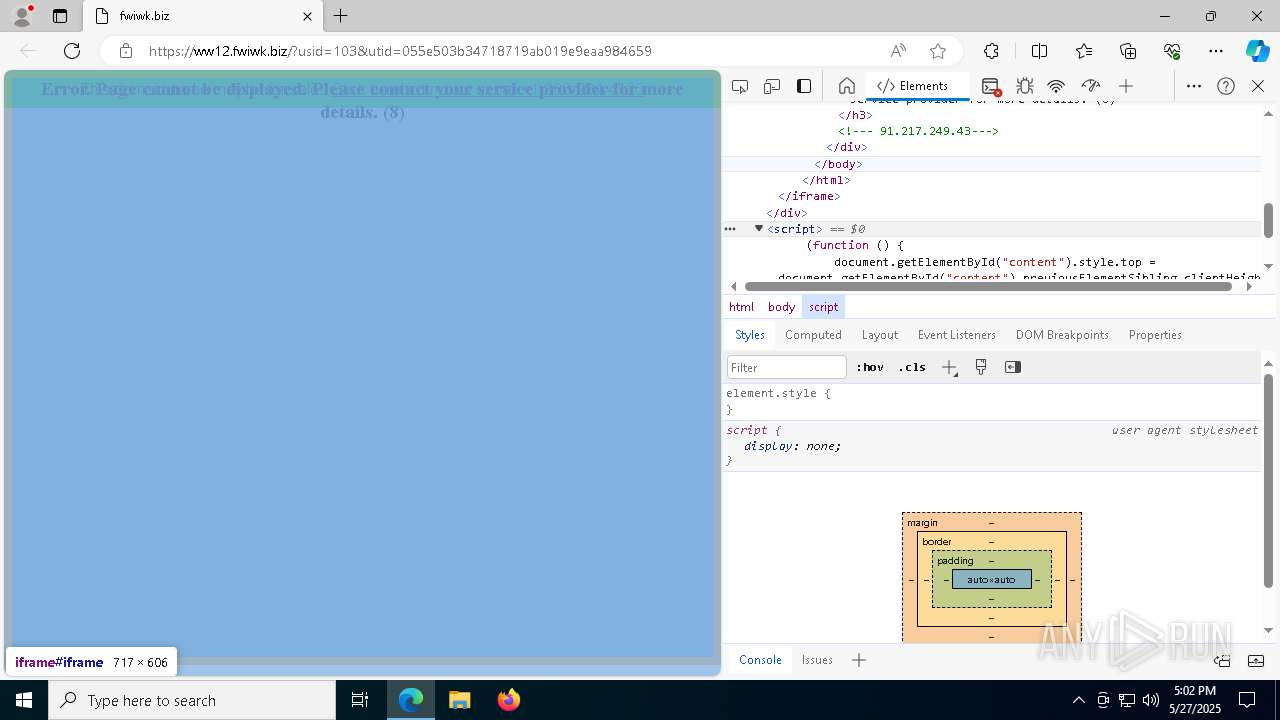Viewport: 1280px width, 720px height.
Task: Select the Layout tab
Action: click(x=880, y=335)
